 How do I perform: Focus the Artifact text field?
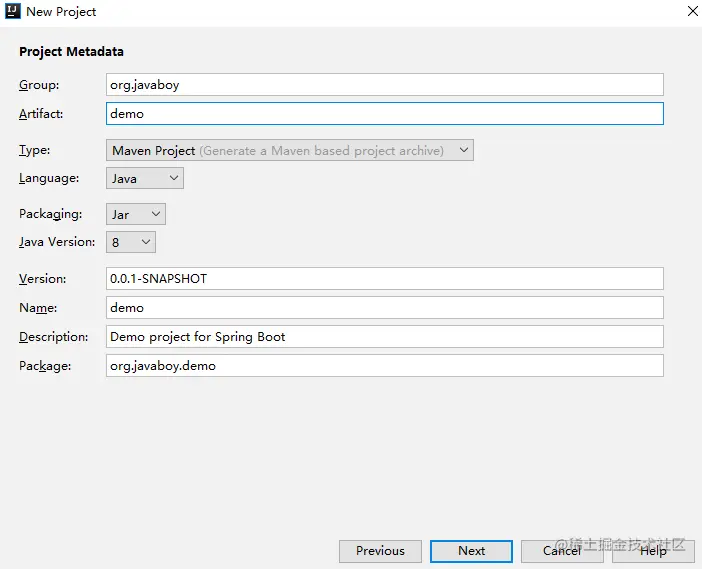385,114
